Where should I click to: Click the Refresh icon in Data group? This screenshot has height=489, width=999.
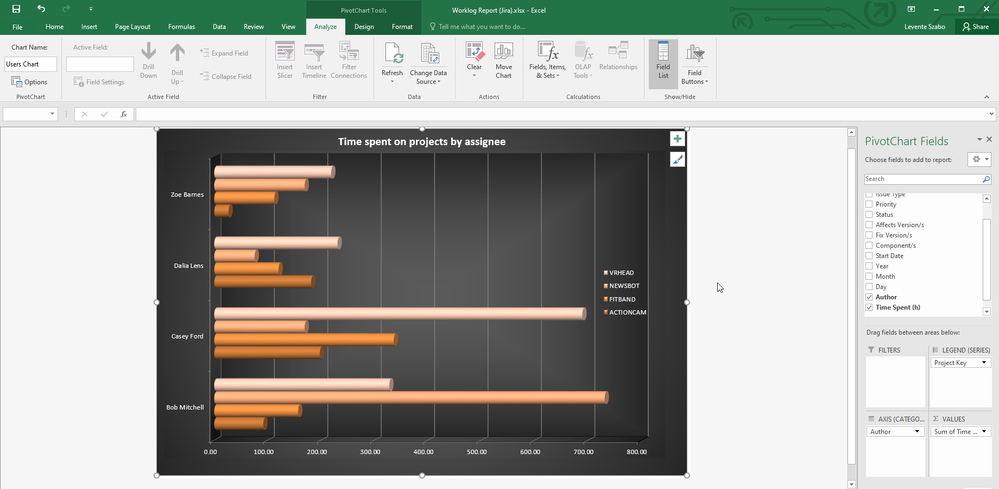pos(392,54)
